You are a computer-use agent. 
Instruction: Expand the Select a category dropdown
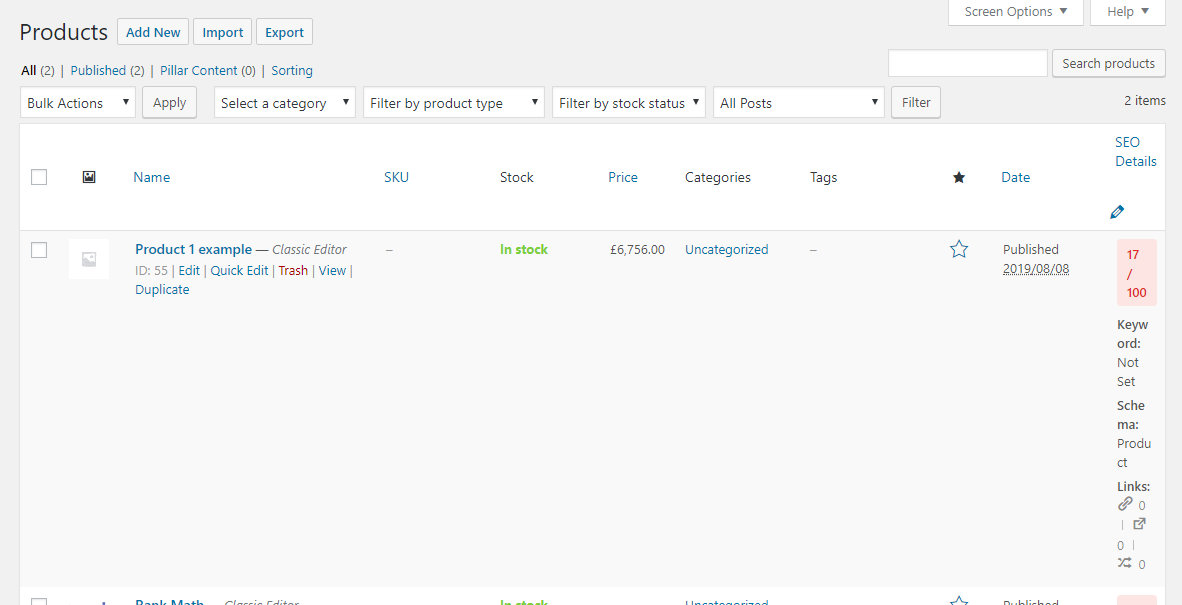point(285,103)
